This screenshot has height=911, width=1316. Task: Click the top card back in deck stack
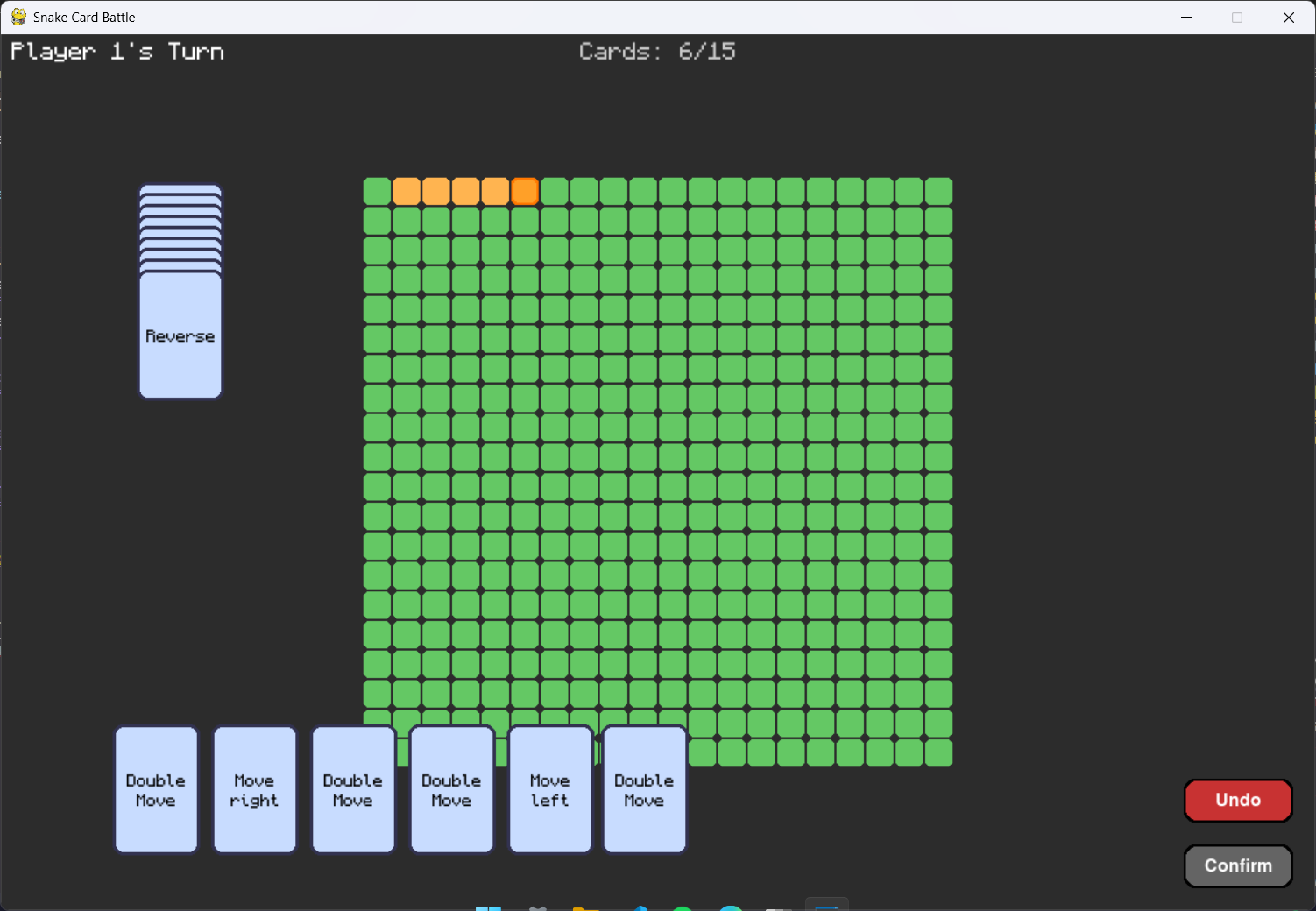[x=180, y=190]
